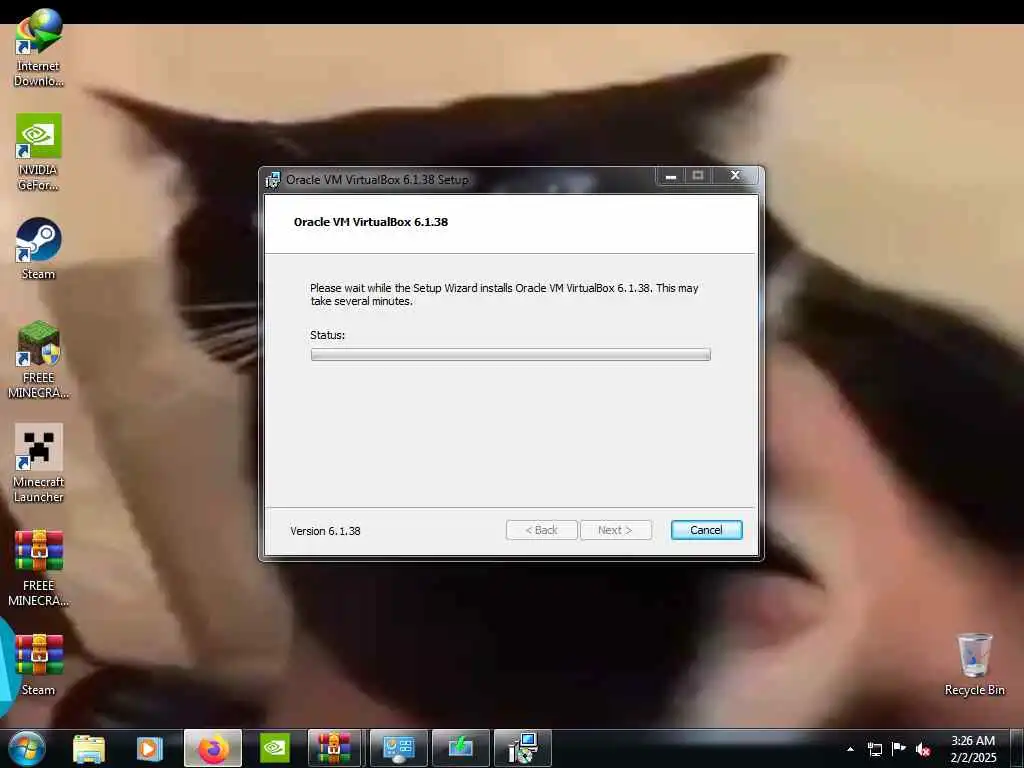
Task: Click the 'Please wait while the Setup Wizard' message
Action: [x=504, y=295]
